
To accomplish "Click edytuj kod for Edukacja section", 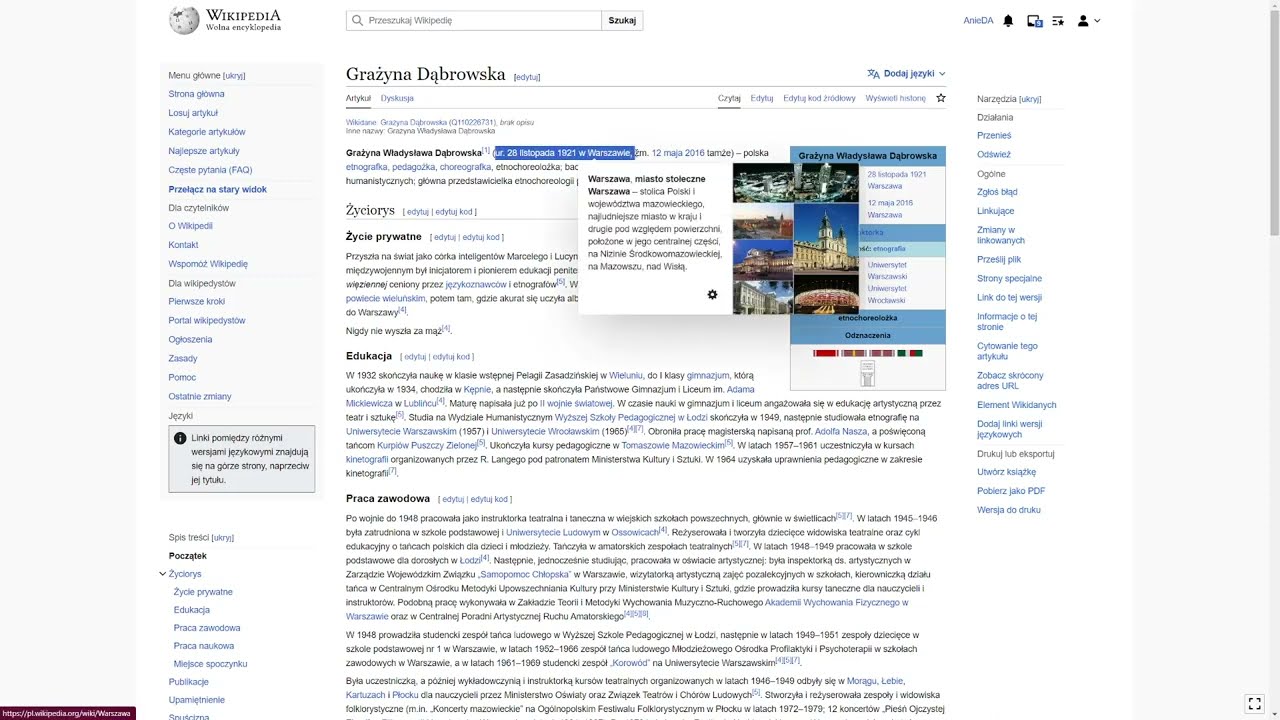I will click(451, 357).
